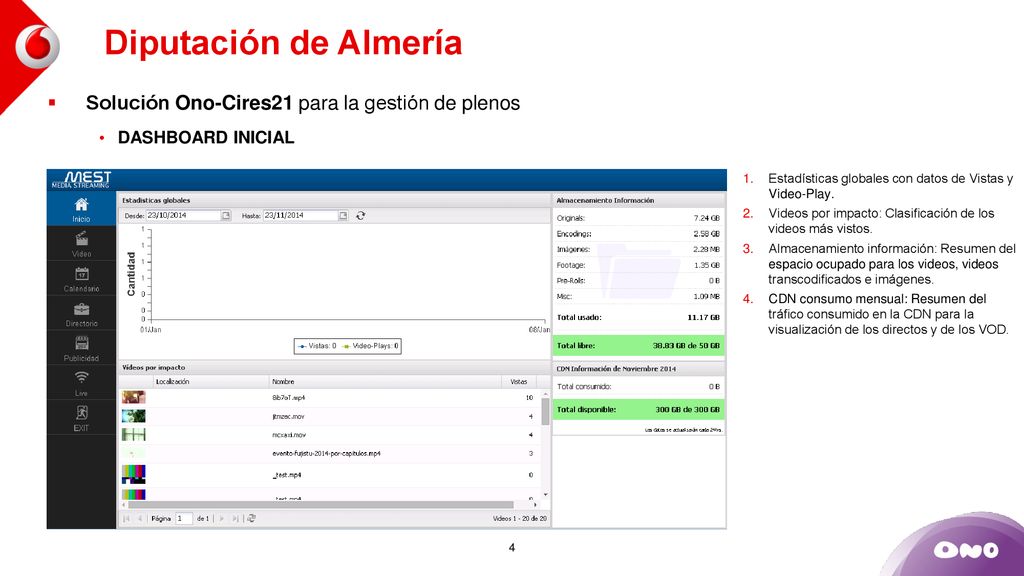Open the Publicidad section in sidebar
Screen dimensions: 1024x576
81,349
